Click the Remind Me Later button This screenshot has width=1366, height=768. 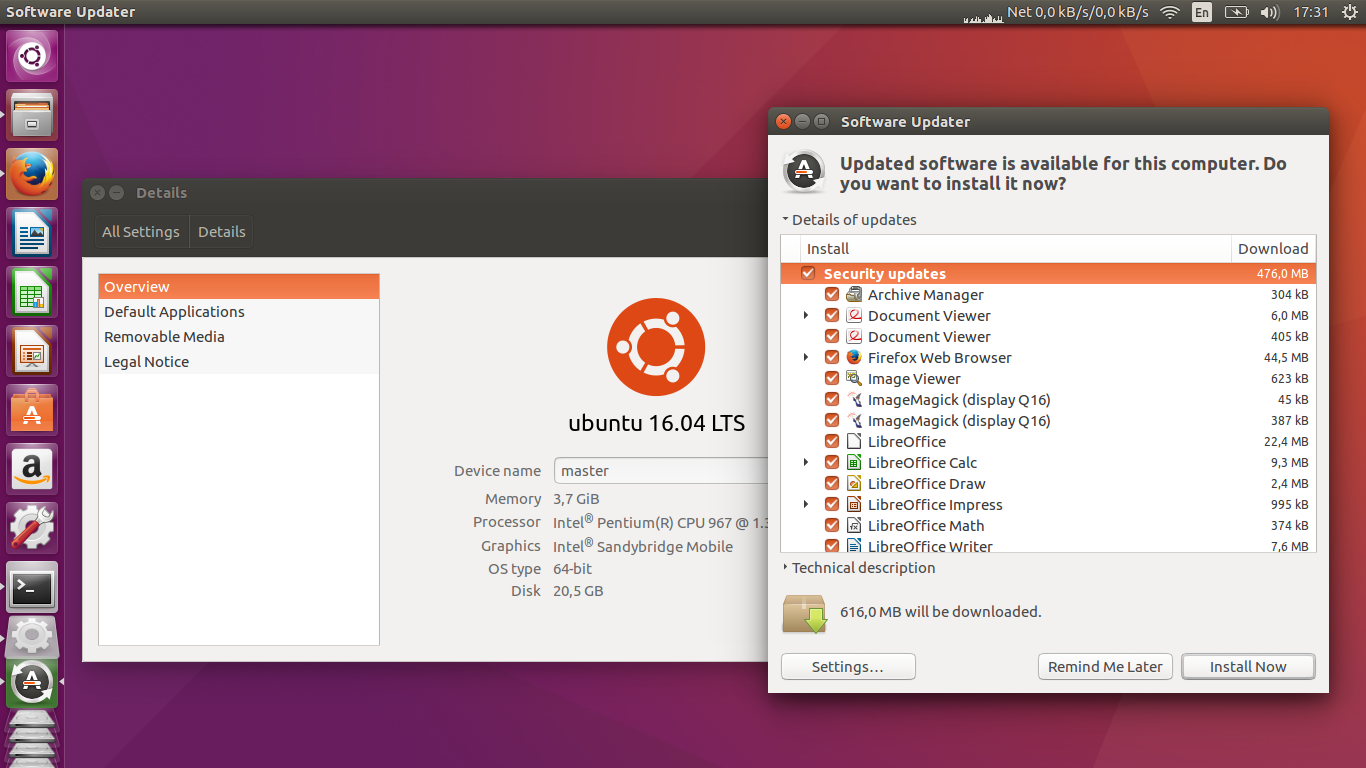[1105, 667]
